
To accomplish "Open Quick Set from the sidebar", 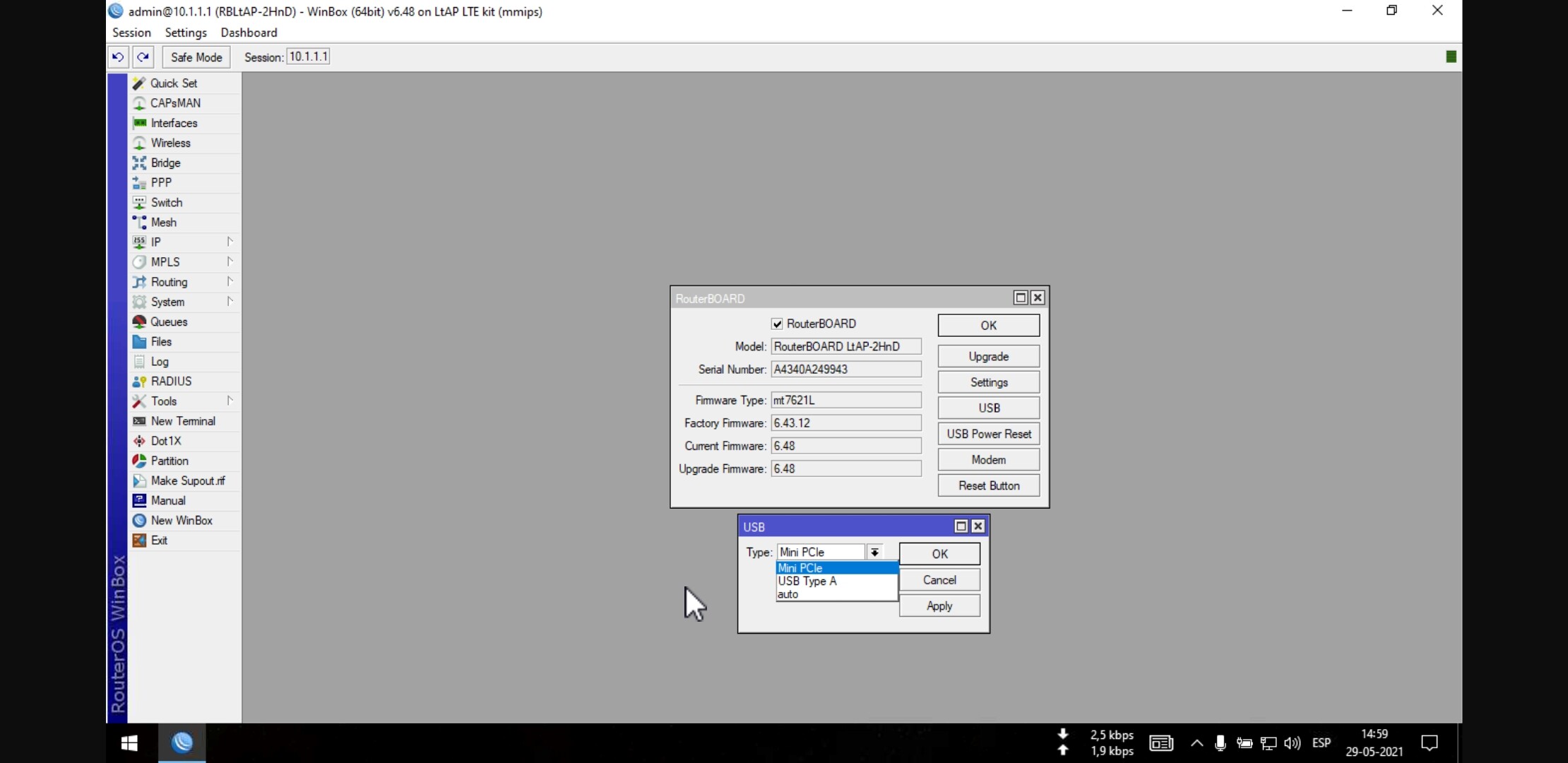I will point(174,83).
